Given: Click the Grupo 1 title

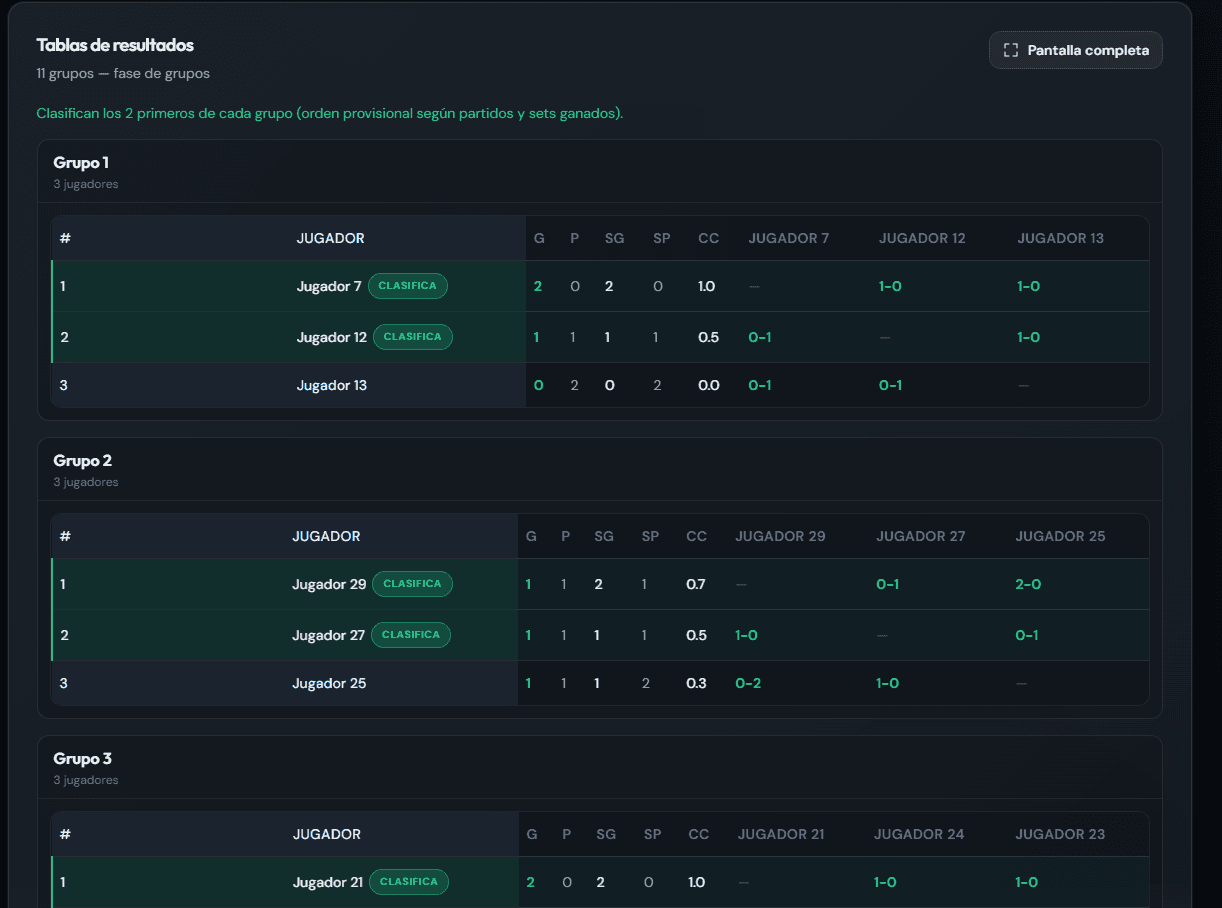Looking at the screenshot, I should 81,162.
